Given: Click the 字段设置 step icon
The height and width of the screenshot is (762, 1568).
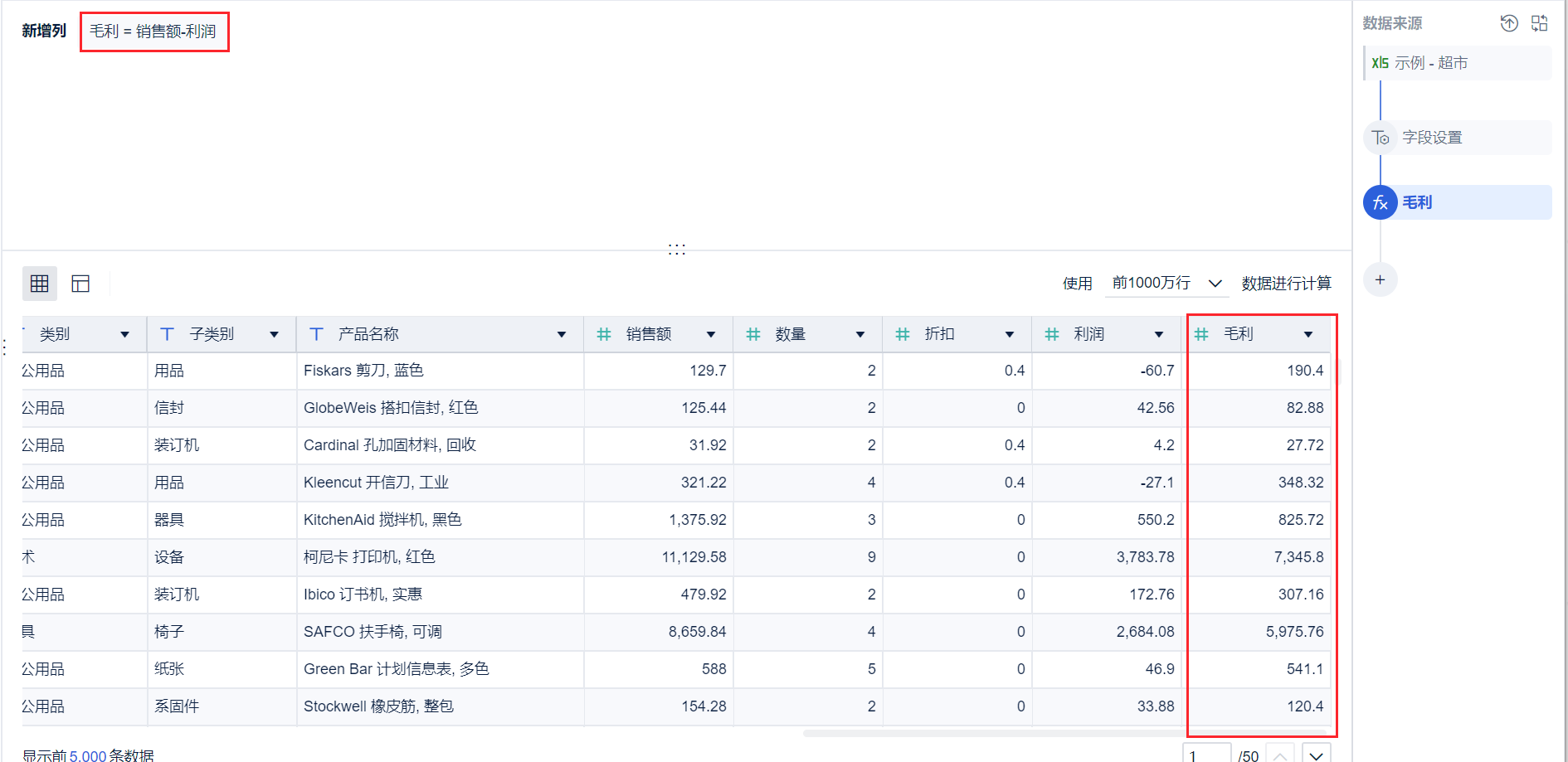Looking at the screenshot, I should (x=1380, y=138).
